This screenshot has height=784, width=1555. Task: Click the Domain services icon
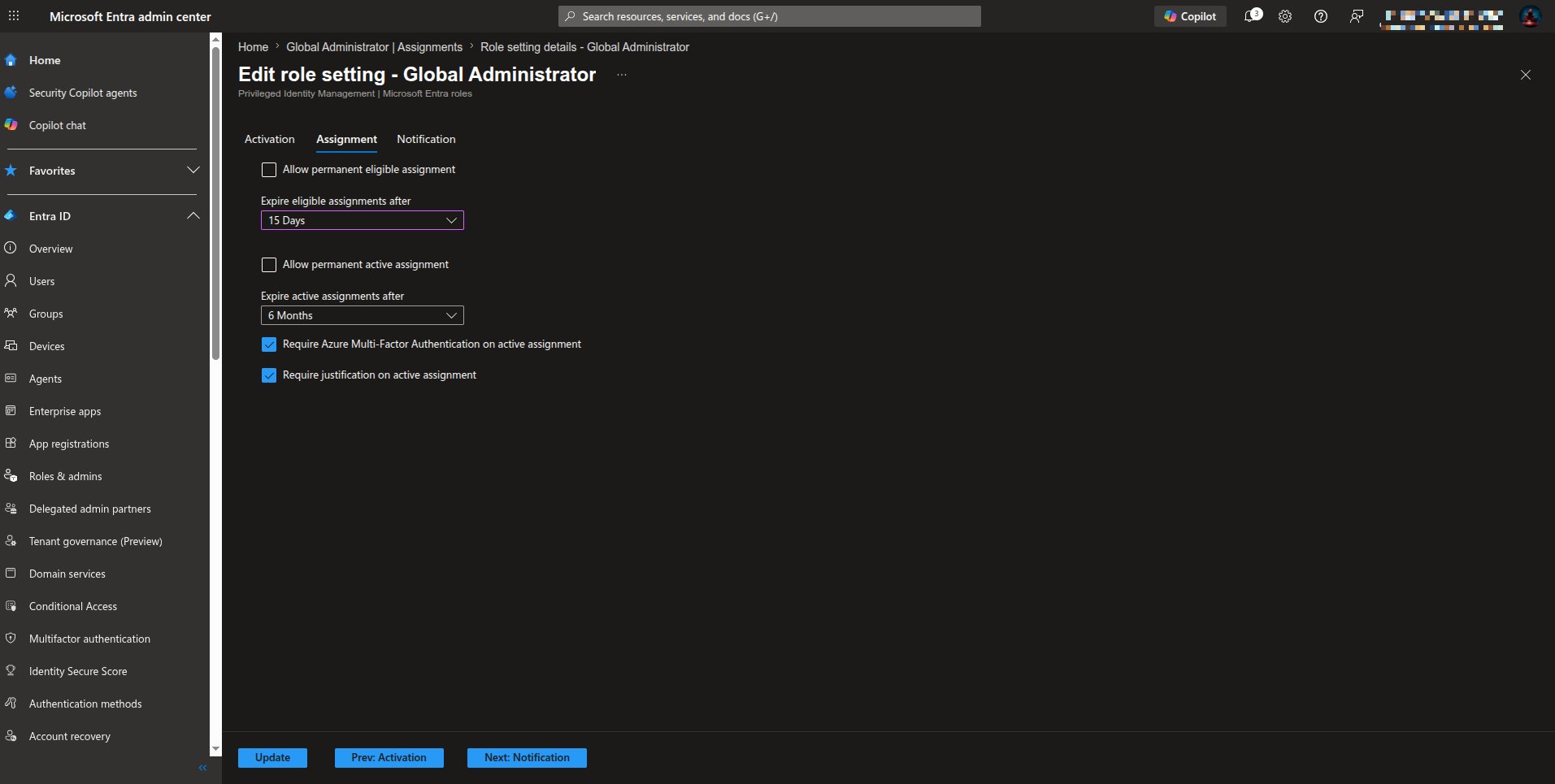(11, 574)
